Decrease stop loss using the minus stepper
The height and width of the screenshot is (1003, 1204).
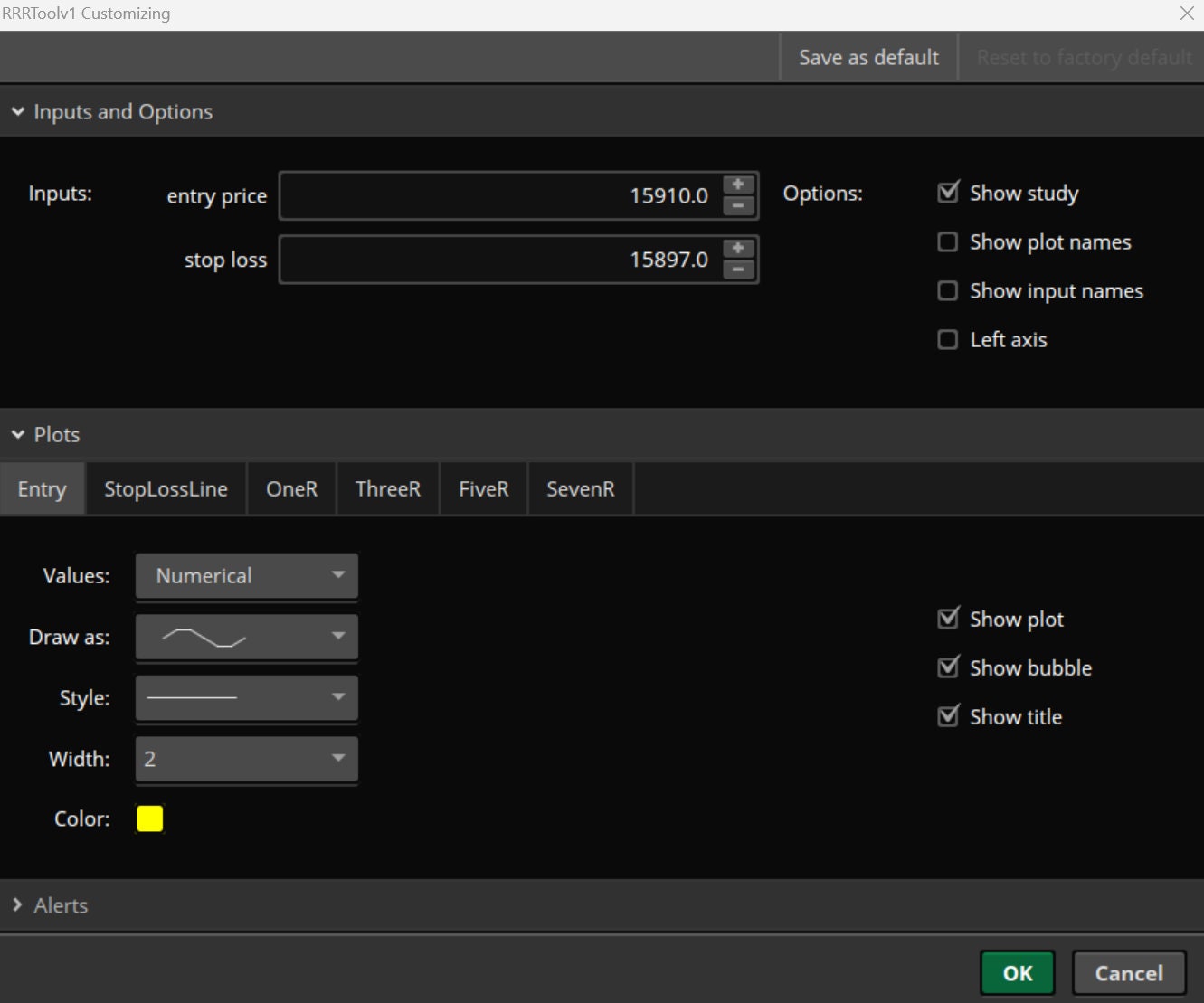pyautogui.click(x=737, y=270)
